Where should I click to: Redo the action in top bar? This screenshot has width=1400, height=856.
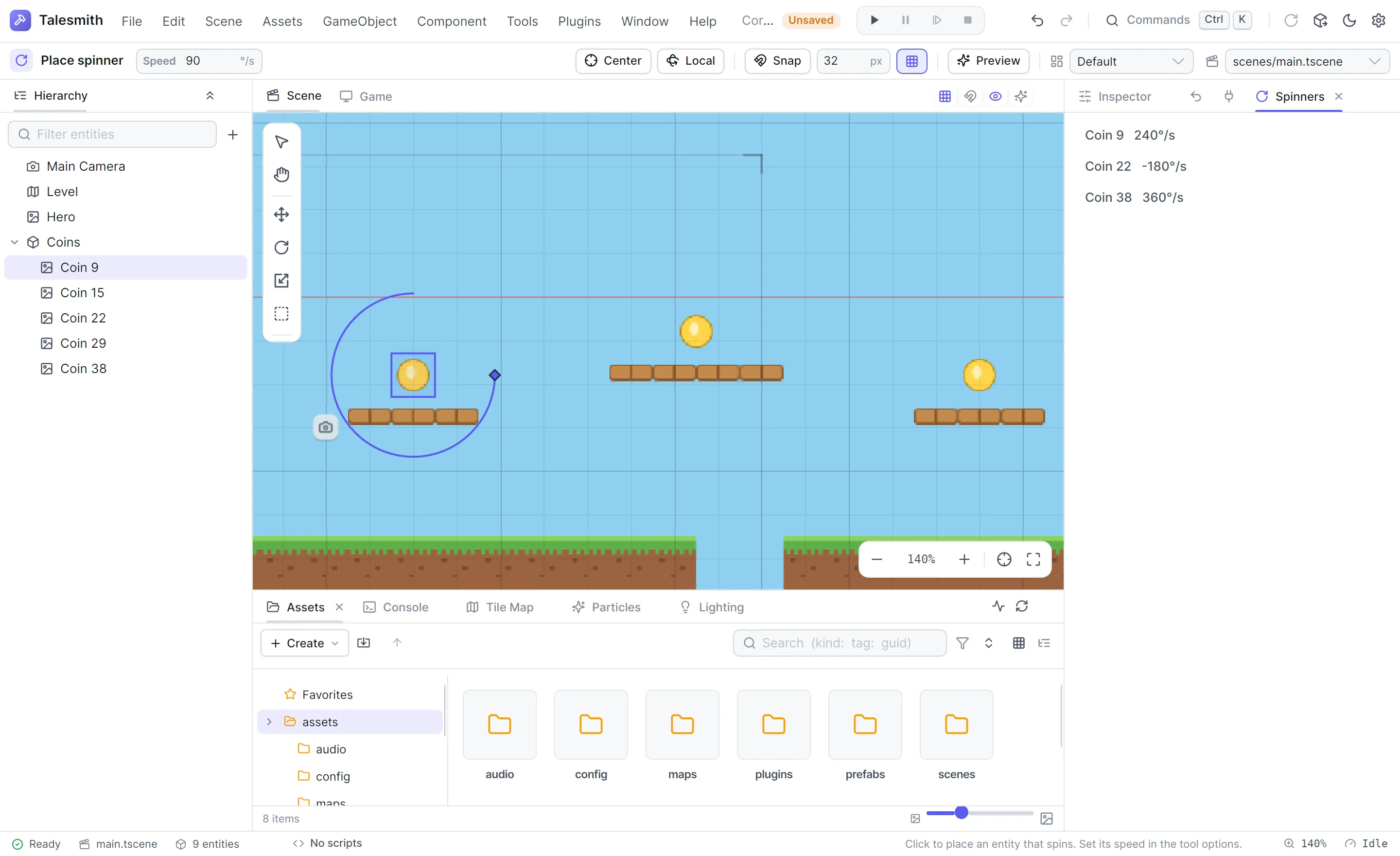point(1067,20)
